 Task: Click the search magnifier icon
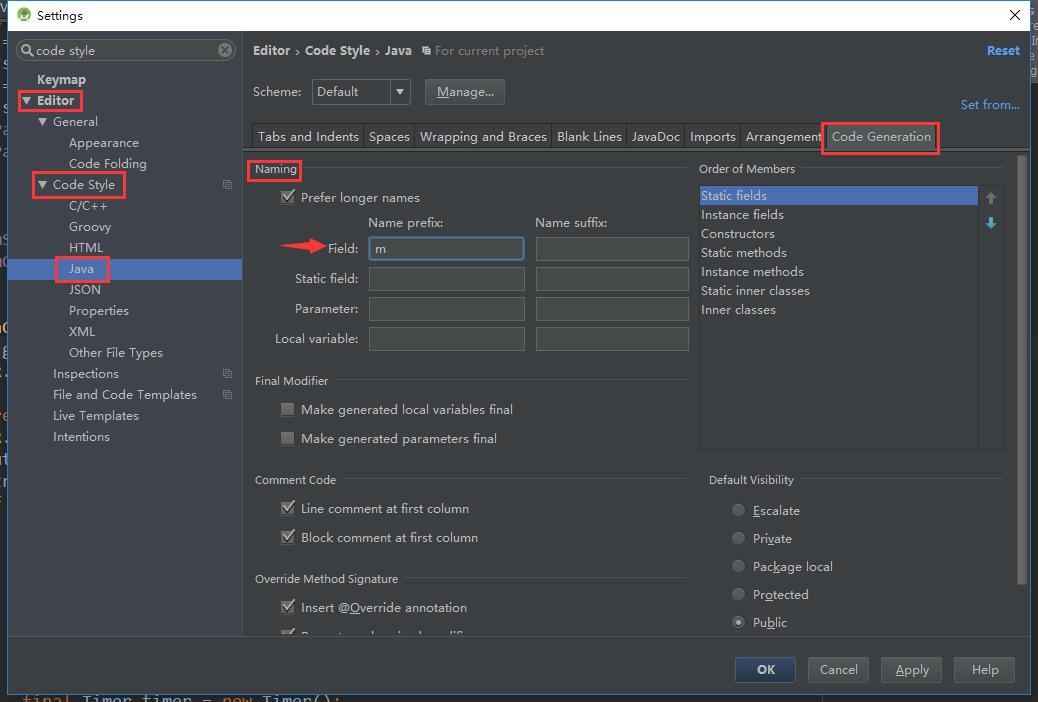pos(27,50)
